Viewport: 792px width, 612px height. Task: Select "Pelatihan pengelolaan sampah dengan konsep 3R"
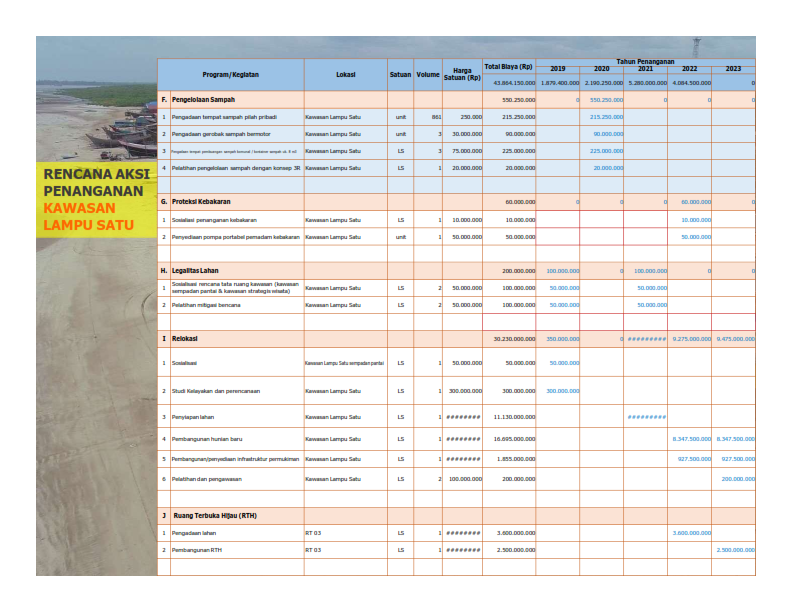[236, 168]
